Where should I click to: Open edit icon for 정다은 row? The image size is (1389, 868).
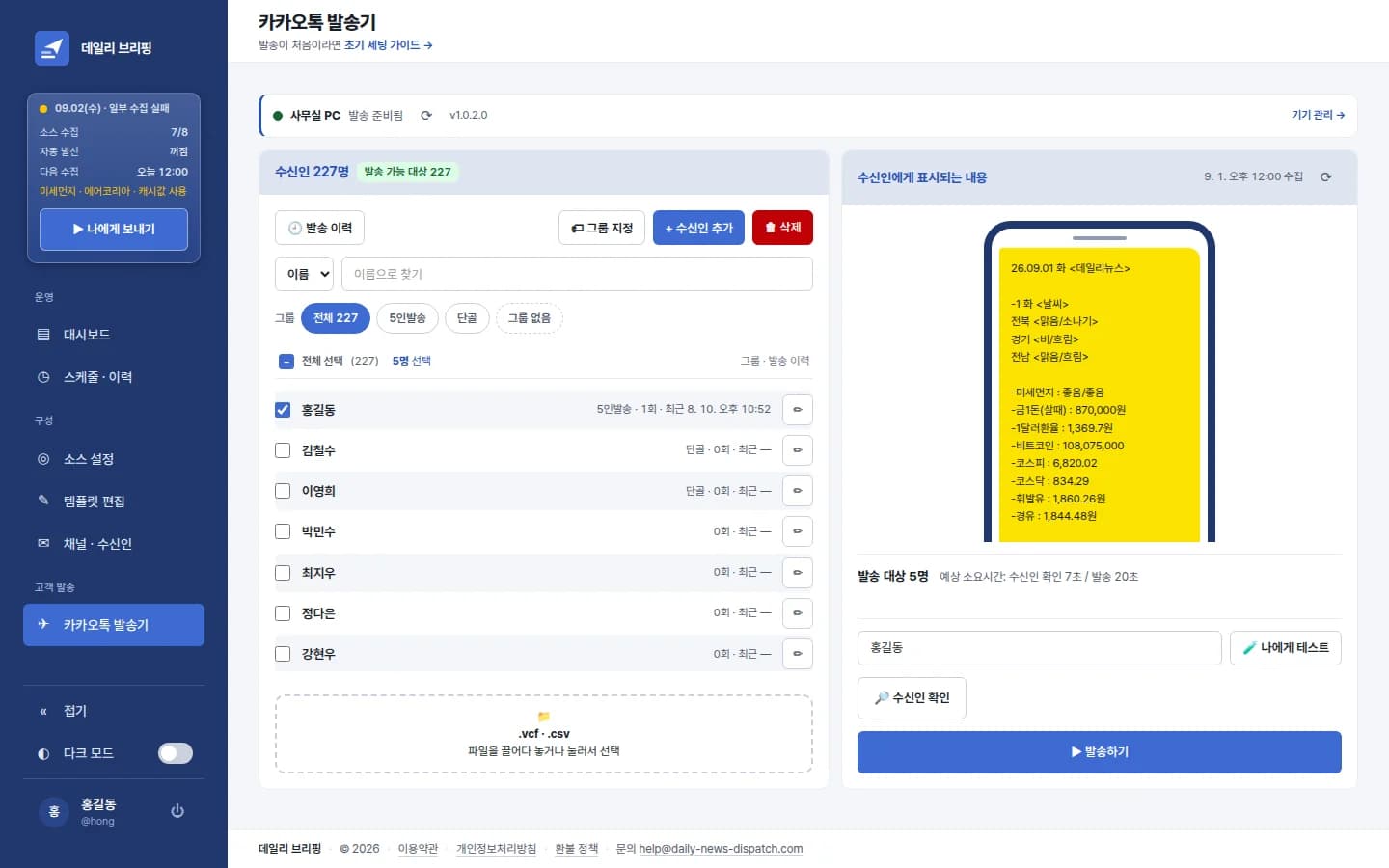(x=798, y=613)
